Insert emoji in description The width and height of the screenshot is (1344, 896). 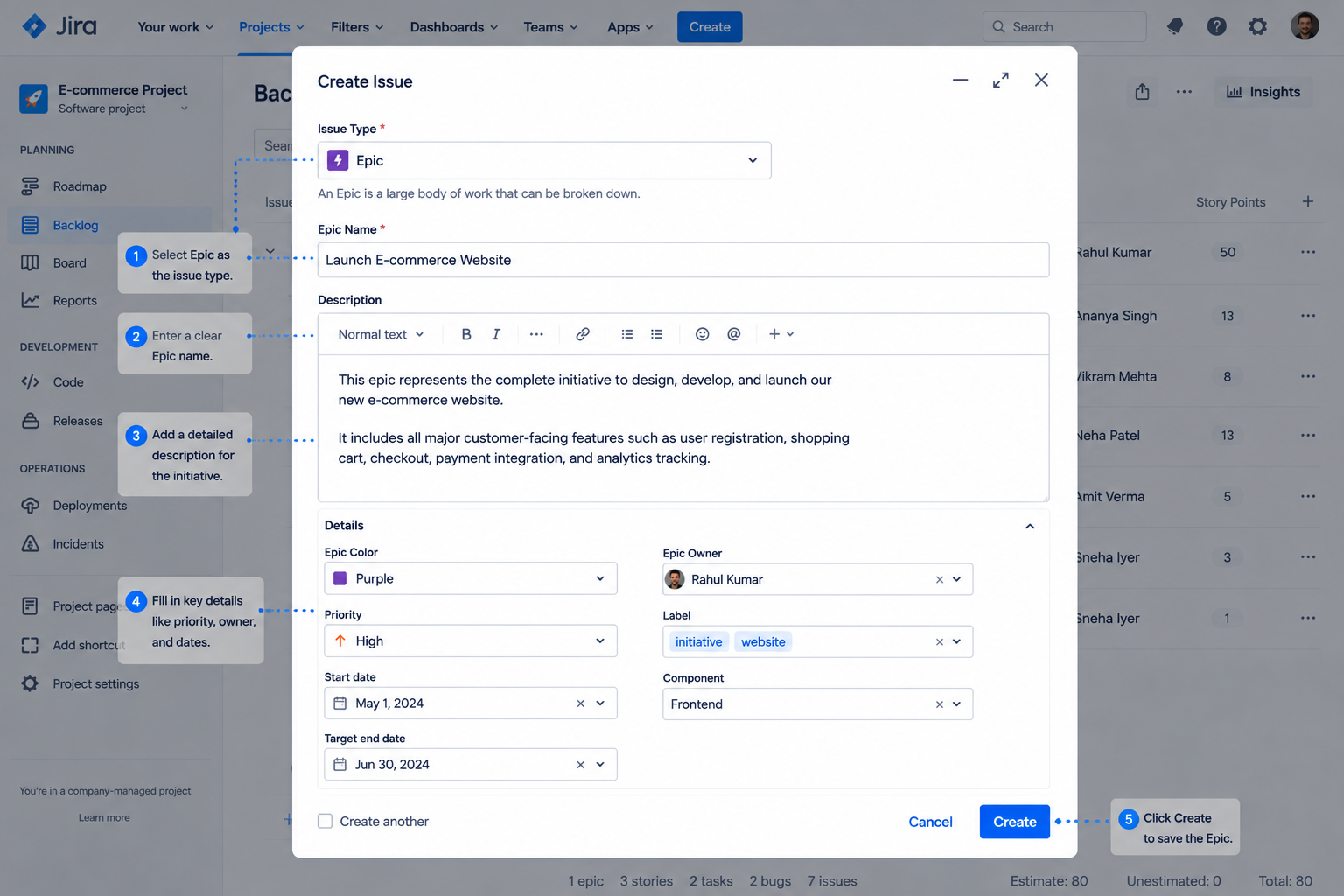[702, 334]
